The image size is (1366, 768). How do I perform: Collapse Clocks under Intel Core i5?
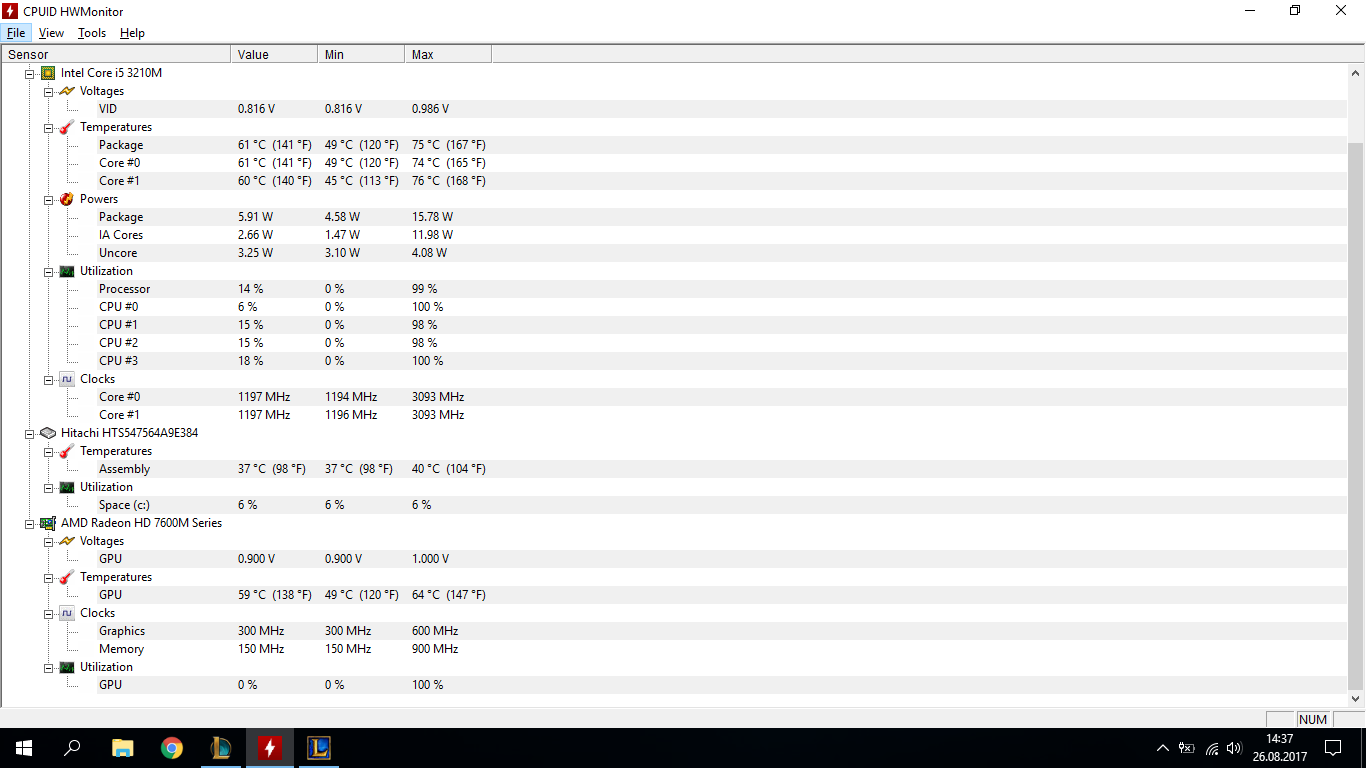[x=49, y=379]
